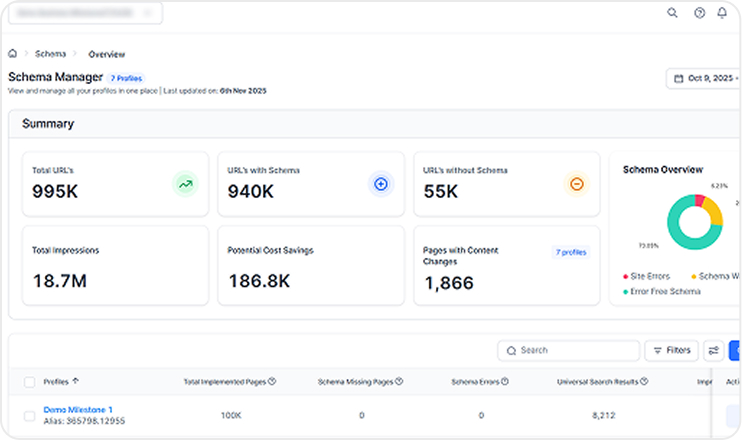Toggle the select-all checkbox in table header

click(29, 381)
